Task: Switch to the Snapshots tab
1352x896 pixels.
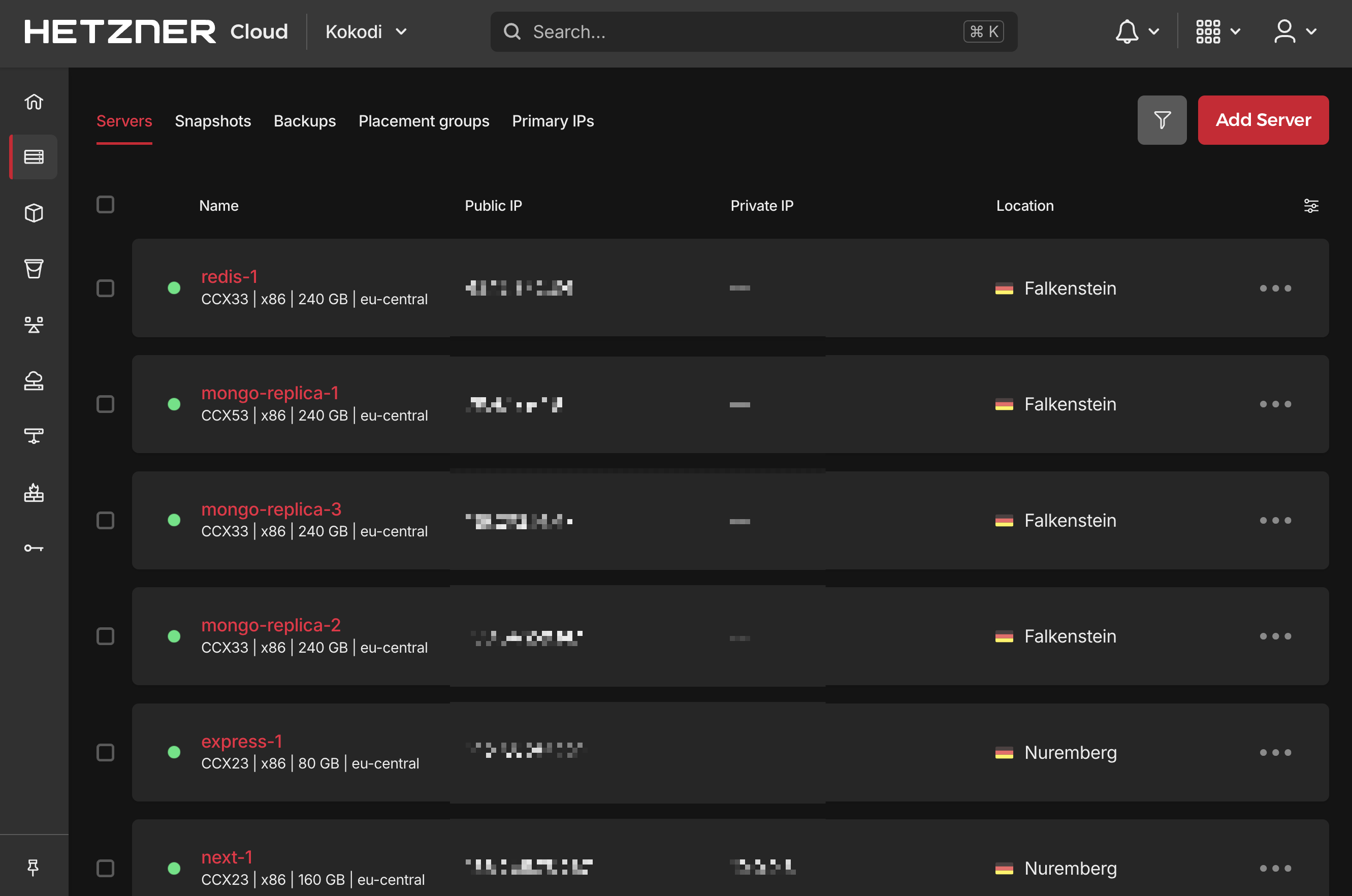Action: pos(213,121)
